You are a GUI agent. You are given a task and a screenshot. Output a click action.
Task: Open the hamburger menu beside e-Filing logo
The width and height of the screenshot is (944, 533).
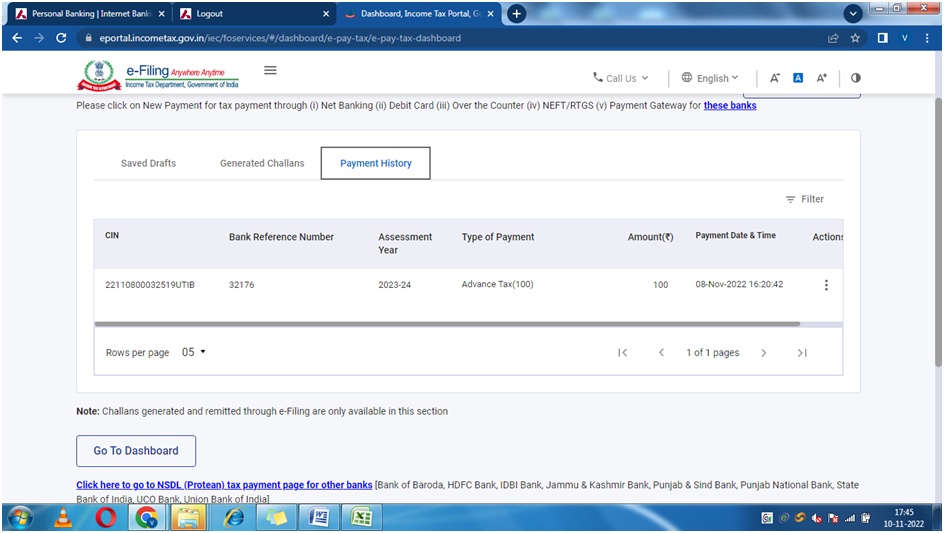coord(270,71)
